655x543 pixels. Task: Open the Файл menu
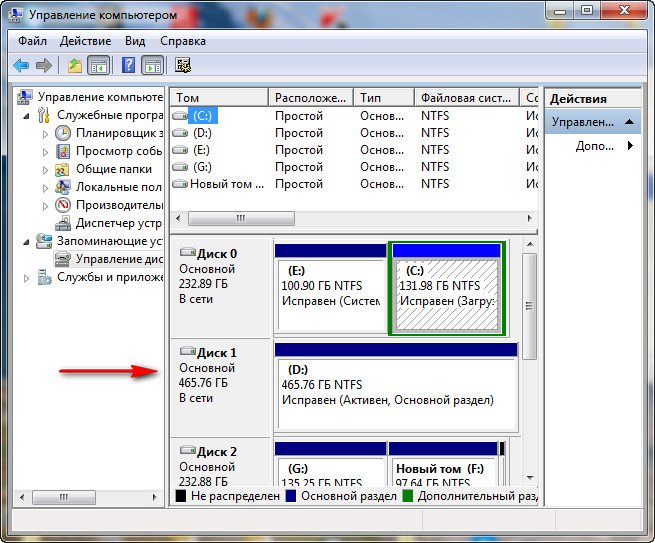(32, 41)
